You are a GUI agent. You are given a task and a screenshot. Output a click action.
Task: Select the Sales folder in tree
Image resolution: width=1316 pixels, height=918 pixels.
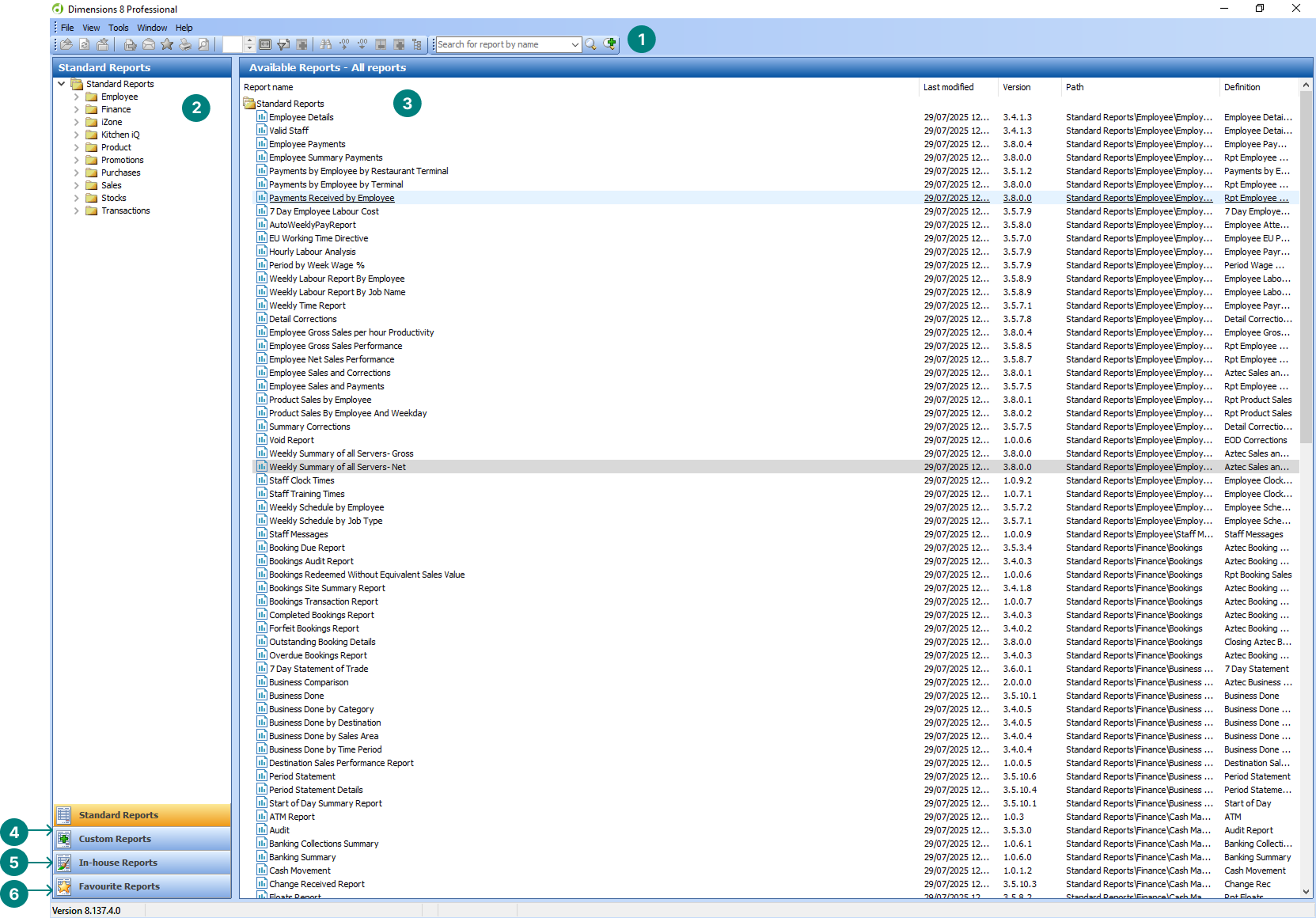click(111, 185)
